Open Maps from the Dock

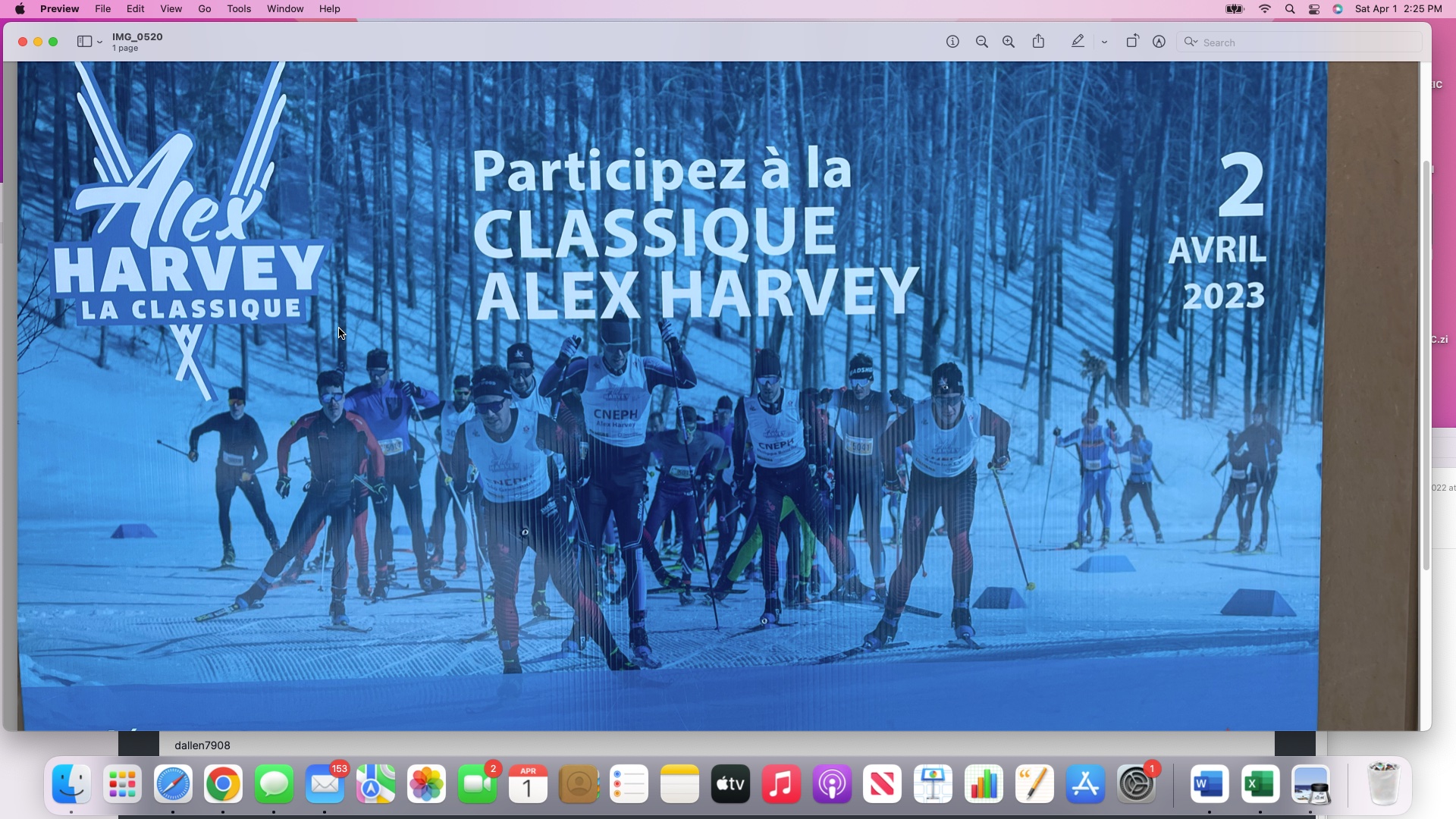(375, 784)
